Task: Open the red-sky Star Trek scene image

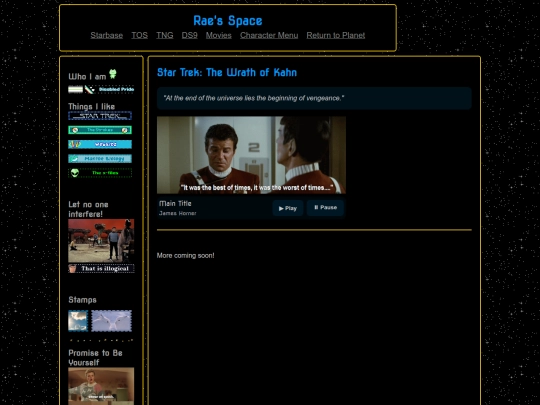Action: tap(101, 241)
